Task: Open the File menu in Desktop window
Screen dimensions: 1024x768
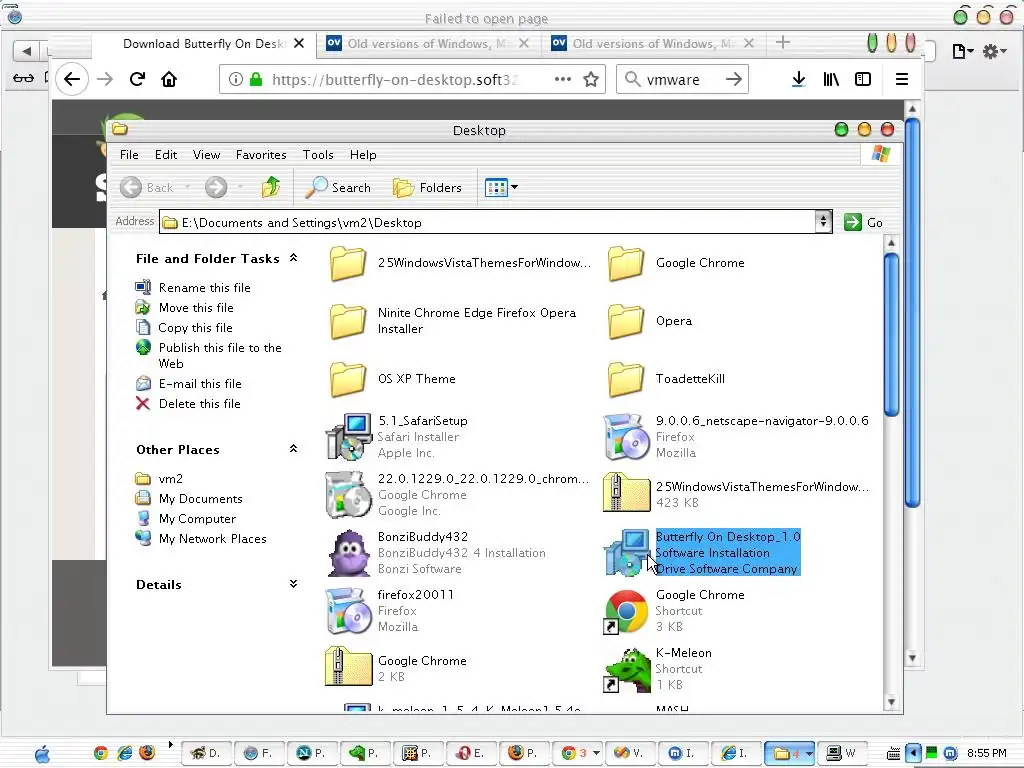Action: [129, 155]
